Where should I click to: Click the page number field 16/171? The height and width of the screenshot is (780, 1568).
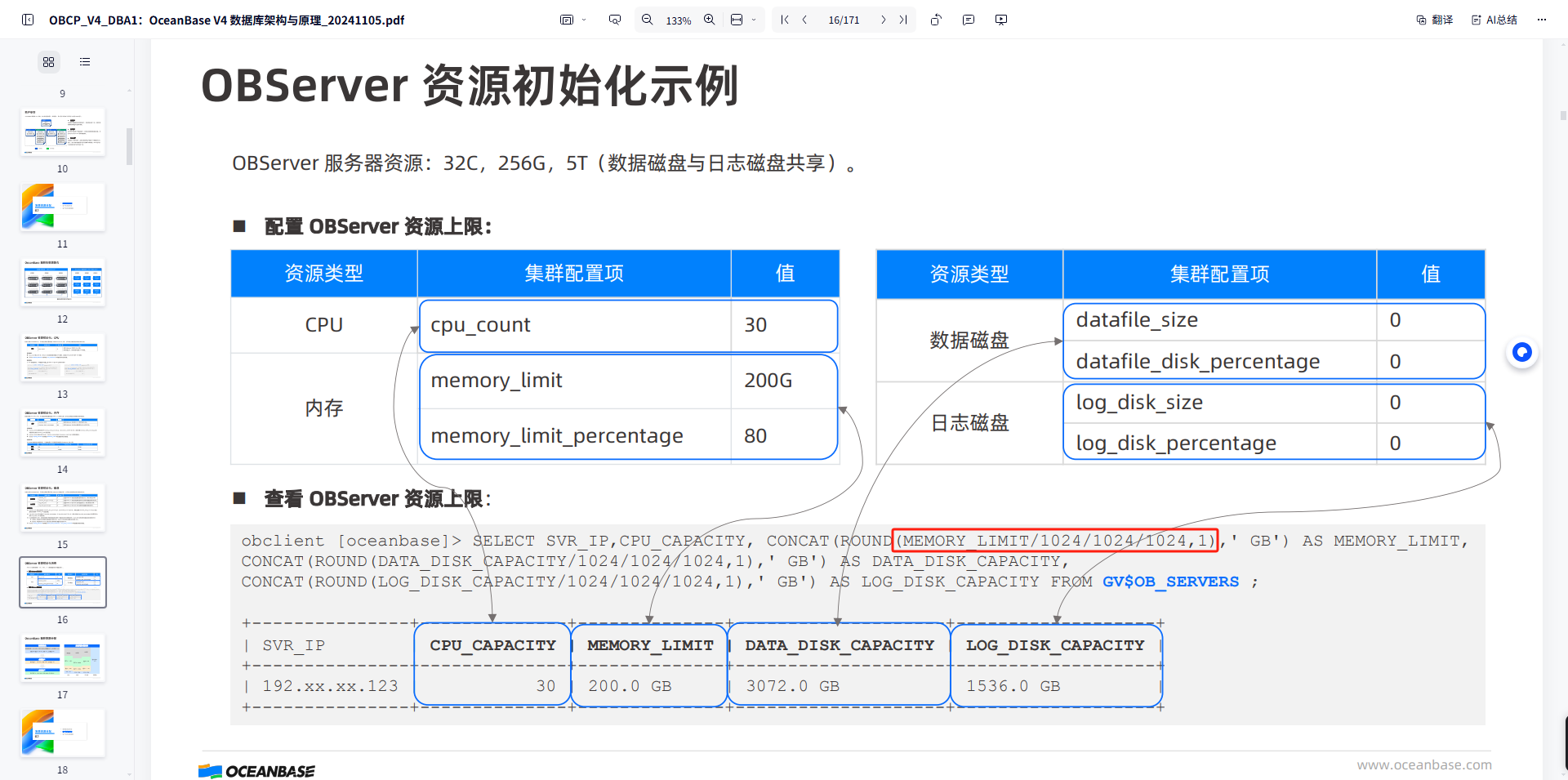click(844, 20)
